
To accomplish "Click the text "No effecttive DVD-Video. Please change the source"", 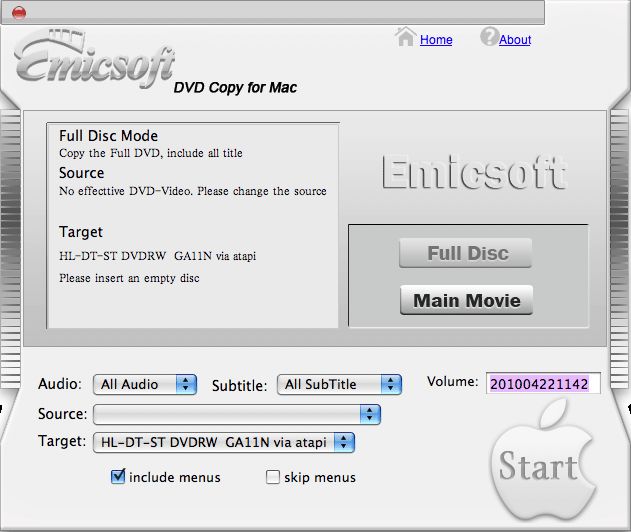I will click(193, 191).
